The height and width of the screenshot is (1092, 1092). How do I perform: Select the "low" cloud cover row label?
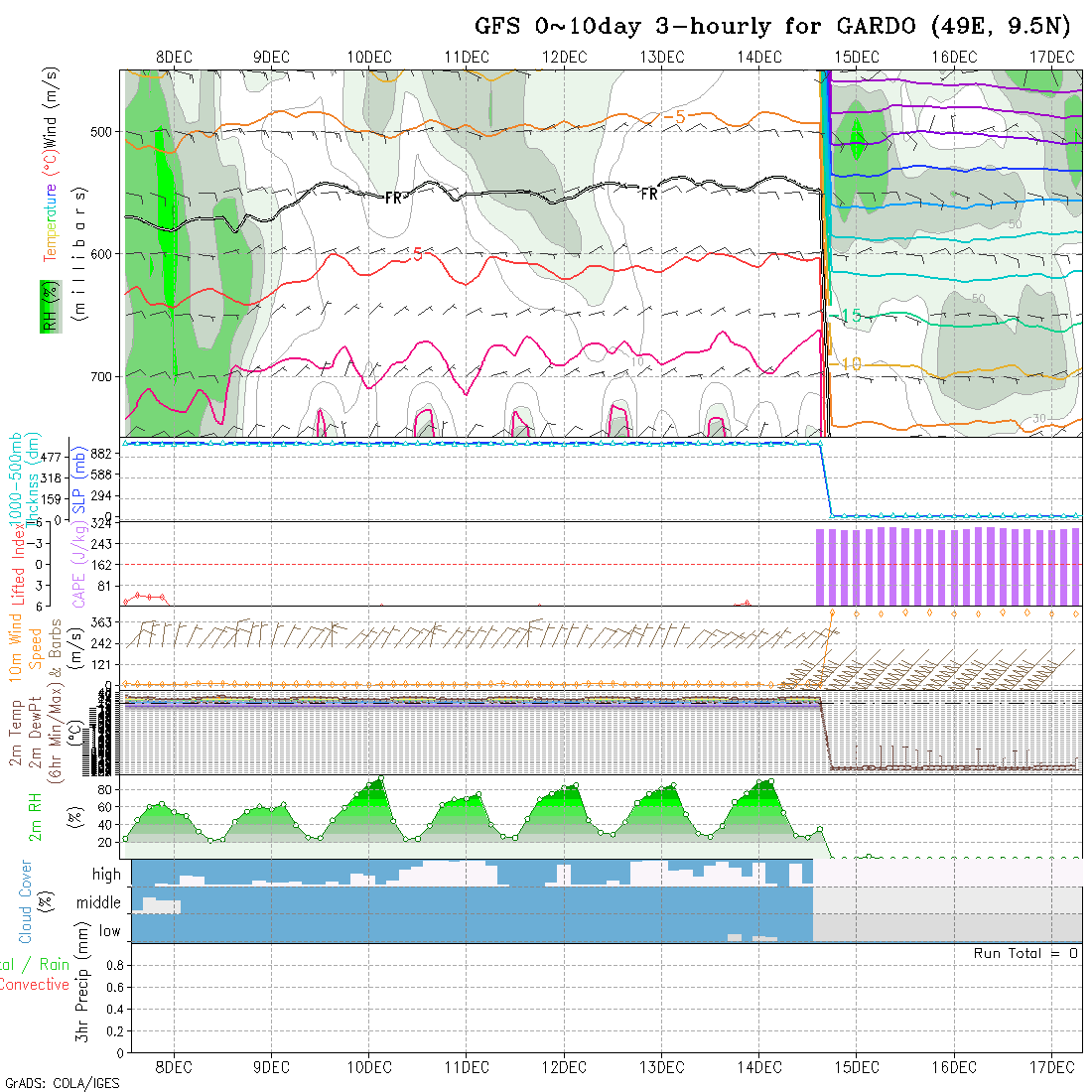click(109, 931)
